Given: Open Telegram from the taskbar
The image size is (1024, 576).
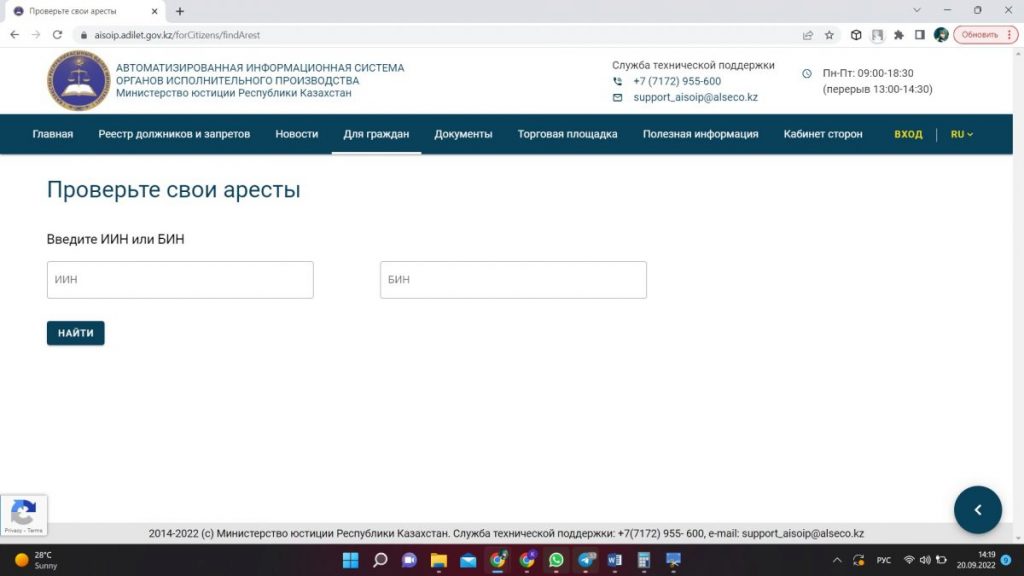Looking at the screenshot, I should pos(586,560).
